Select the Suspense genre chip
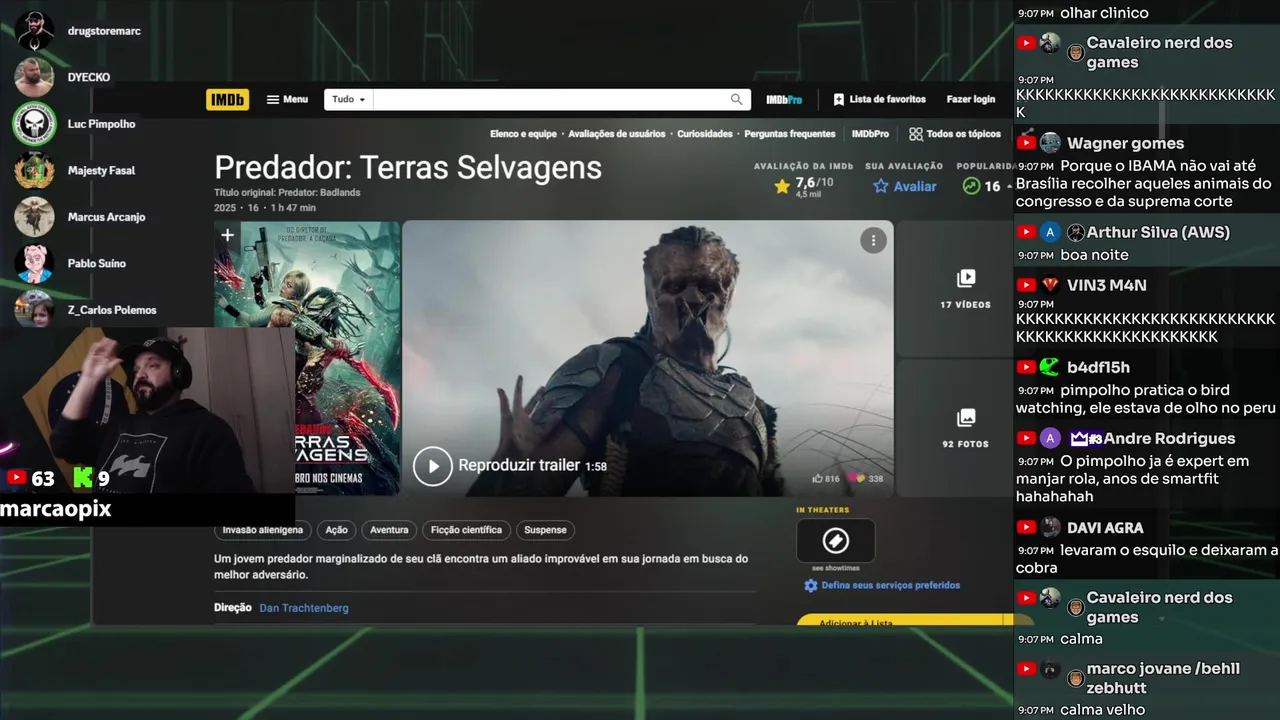1280x720 pixels. point(545,530)
